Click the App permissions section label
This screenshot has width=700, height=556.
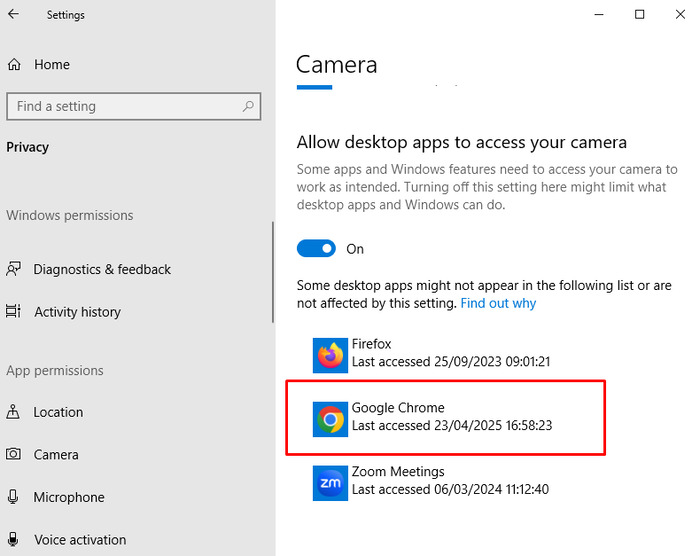point(55,371)
